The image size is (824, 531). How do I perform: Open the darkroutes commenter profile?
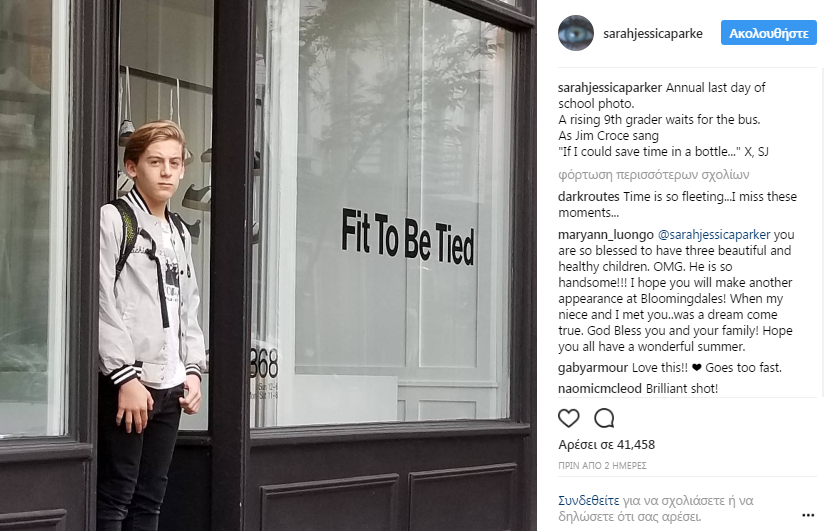589,197
